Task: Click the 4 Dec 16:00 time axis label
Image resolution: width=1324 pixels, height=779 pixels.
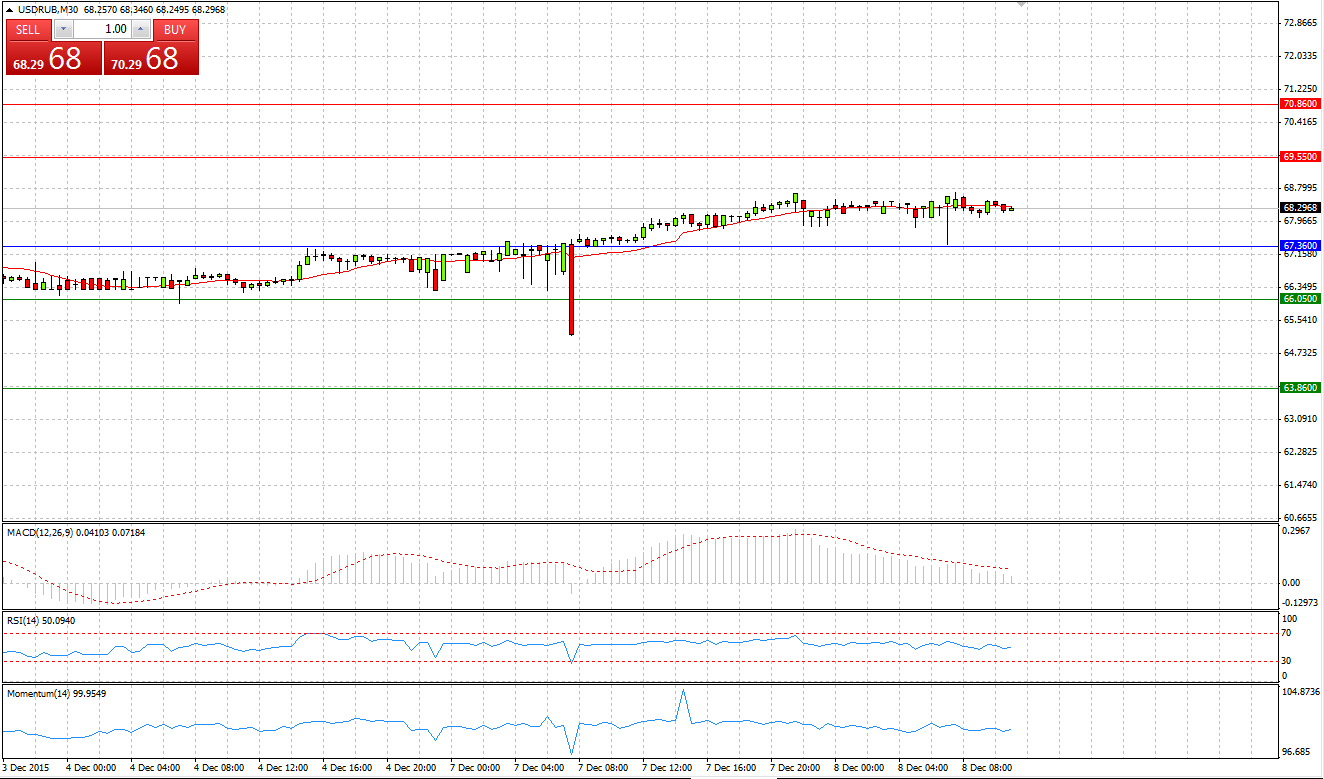Action: click(x=346, y=768)
